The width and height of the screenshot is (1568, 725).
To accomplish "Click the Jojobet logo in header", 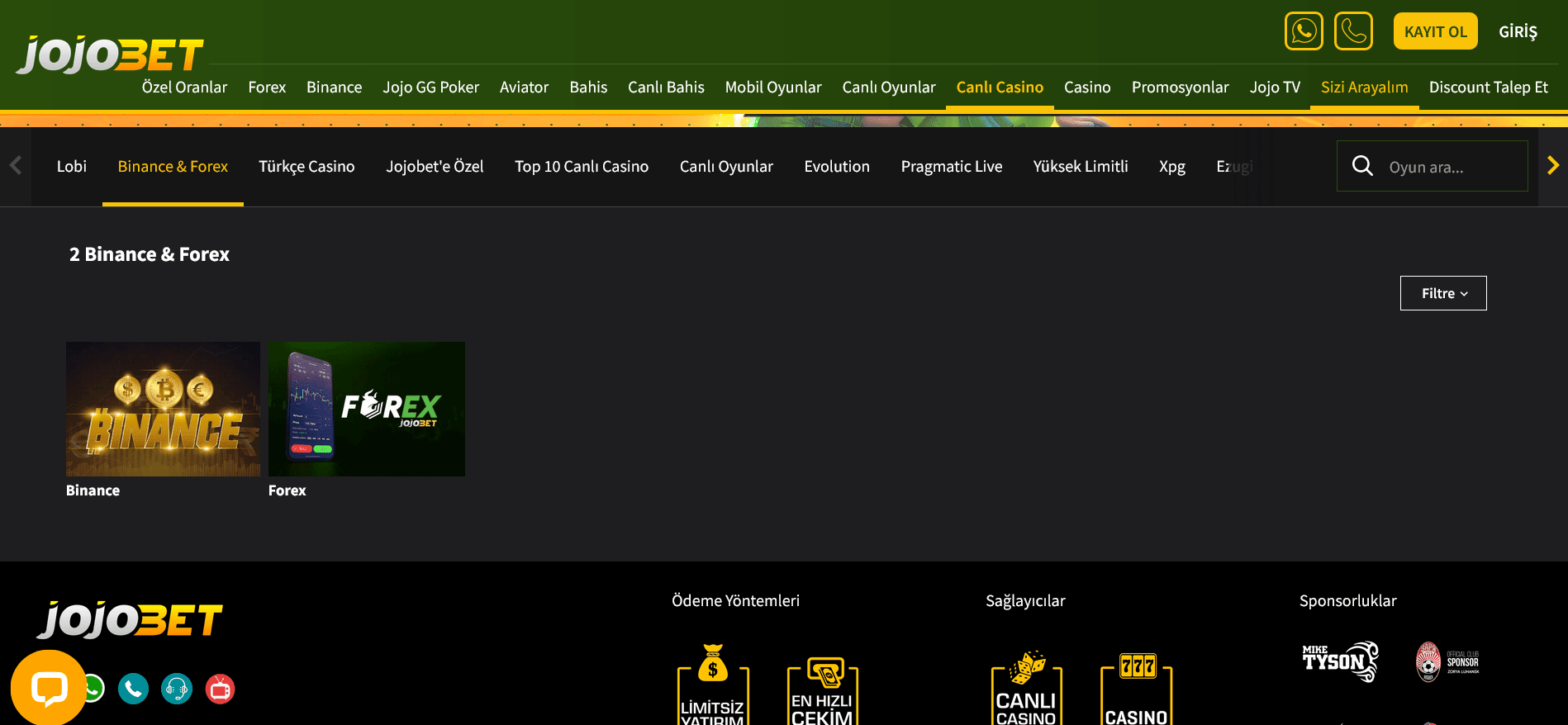I will (110, 54).
